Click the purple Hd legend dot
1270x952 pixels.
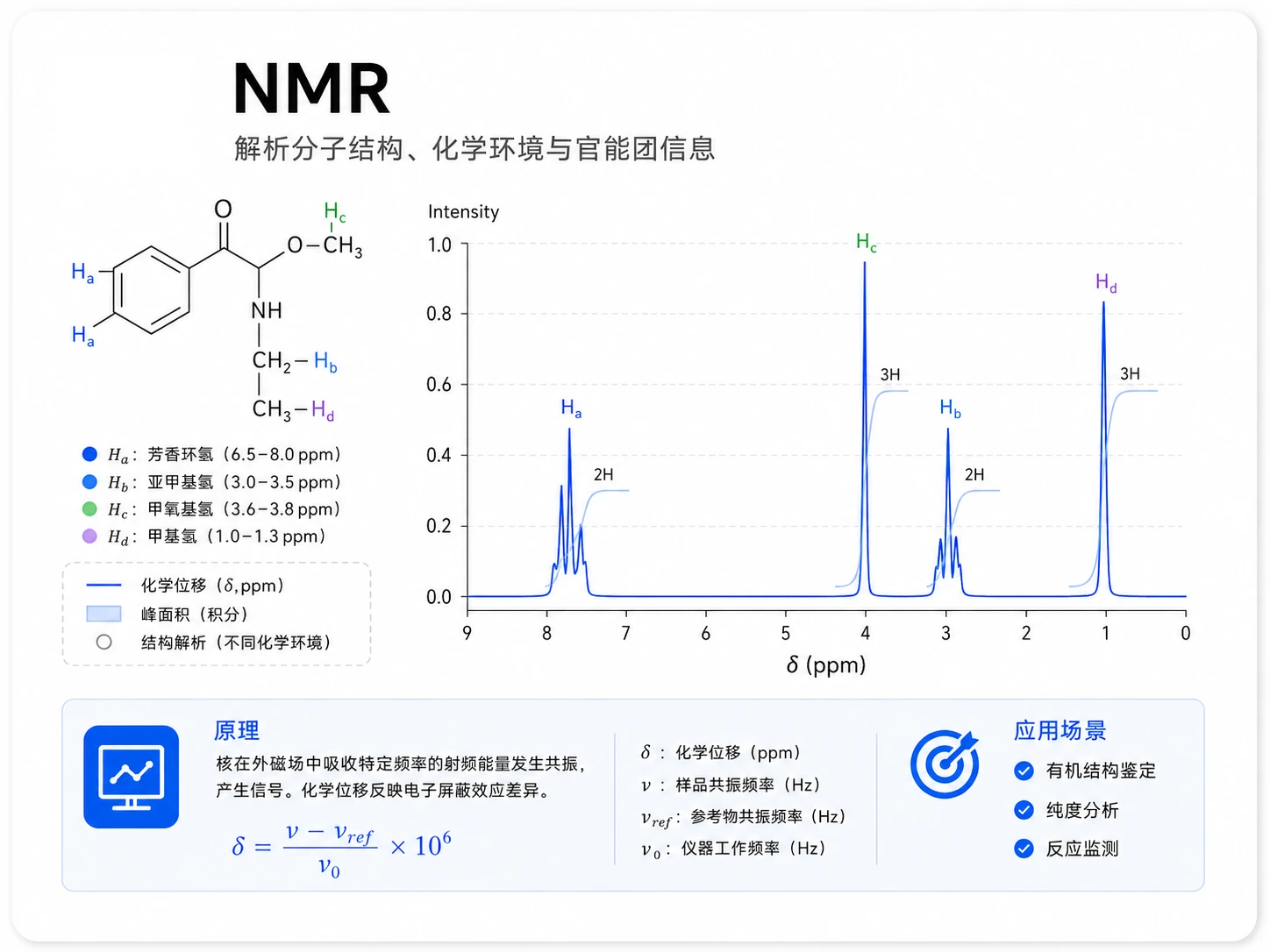tap(89, 536)
